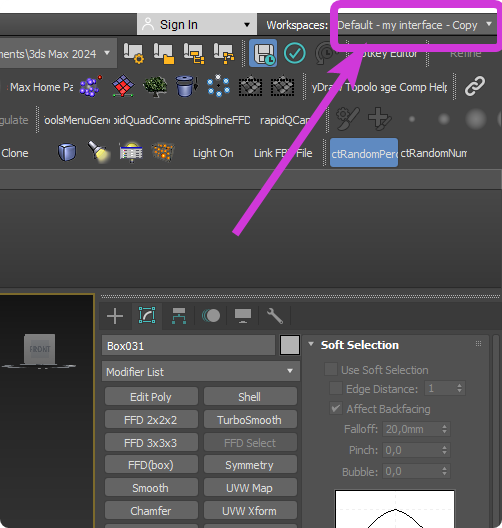Click the purple particle cluster icon

pos(90,86)
